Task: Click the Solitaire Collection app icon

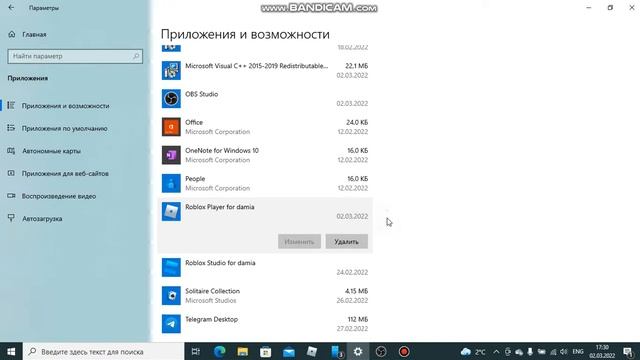Action: 171,296
